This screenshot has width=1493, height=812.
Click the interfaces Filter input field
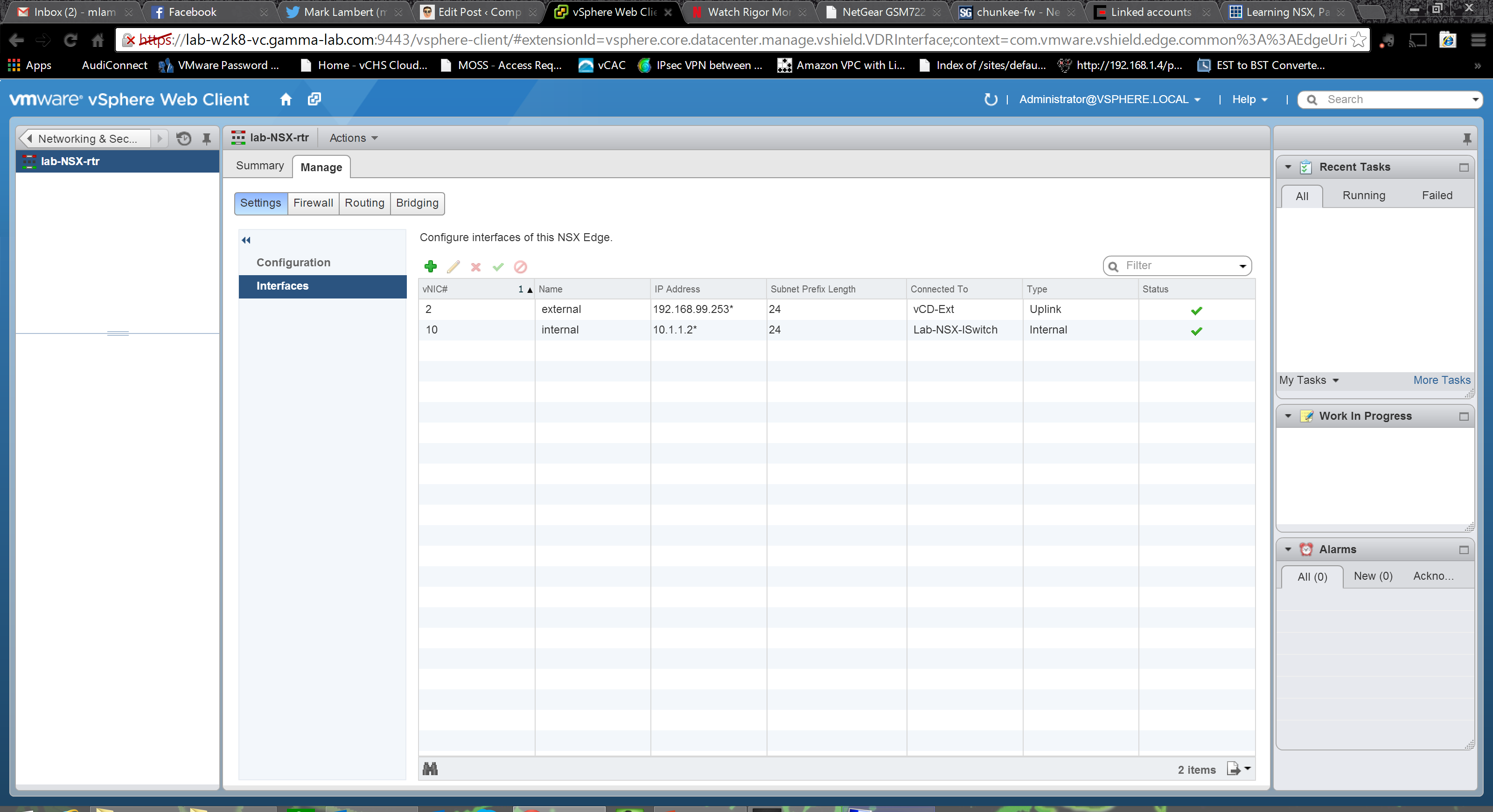pos(1174,266)
